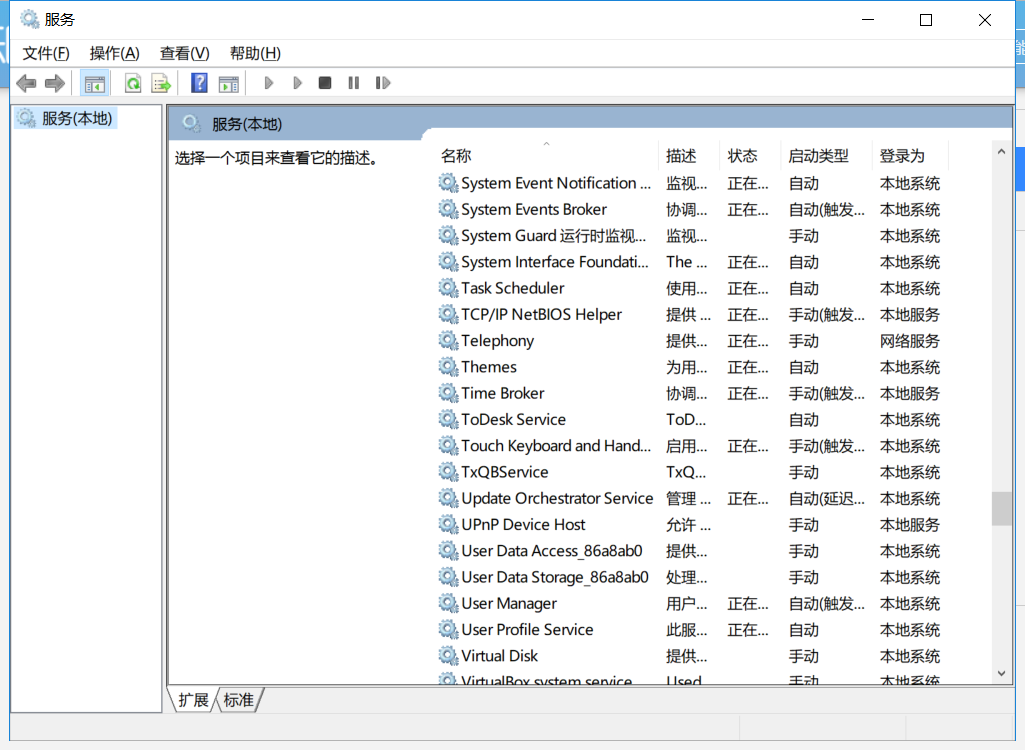Image resolution: width=1025 pixels, height=750 pixels.
Task: Click the second Start service arrow icon
Action: point(297,83)
